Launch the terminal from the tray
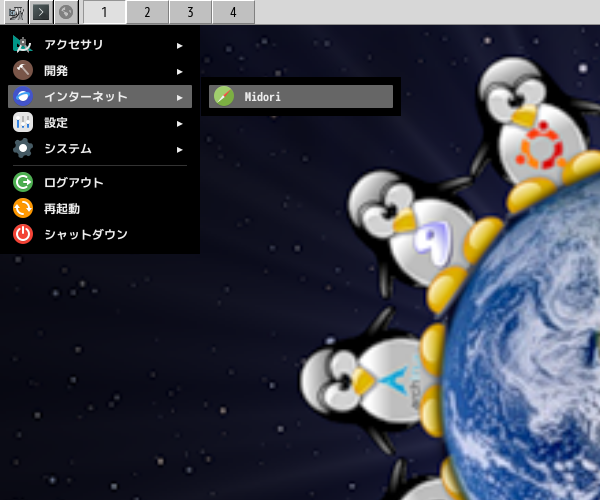Viewport: 600px width, 500px height. pyautogui.click(x=41, y=12)
